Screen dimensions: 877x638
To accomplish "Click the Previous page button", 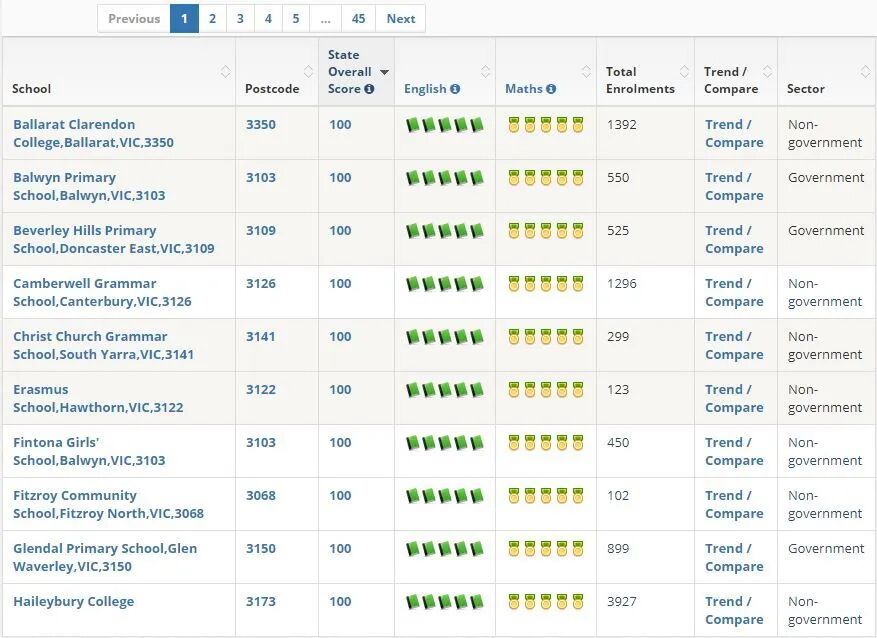I will tap(134, 18).
